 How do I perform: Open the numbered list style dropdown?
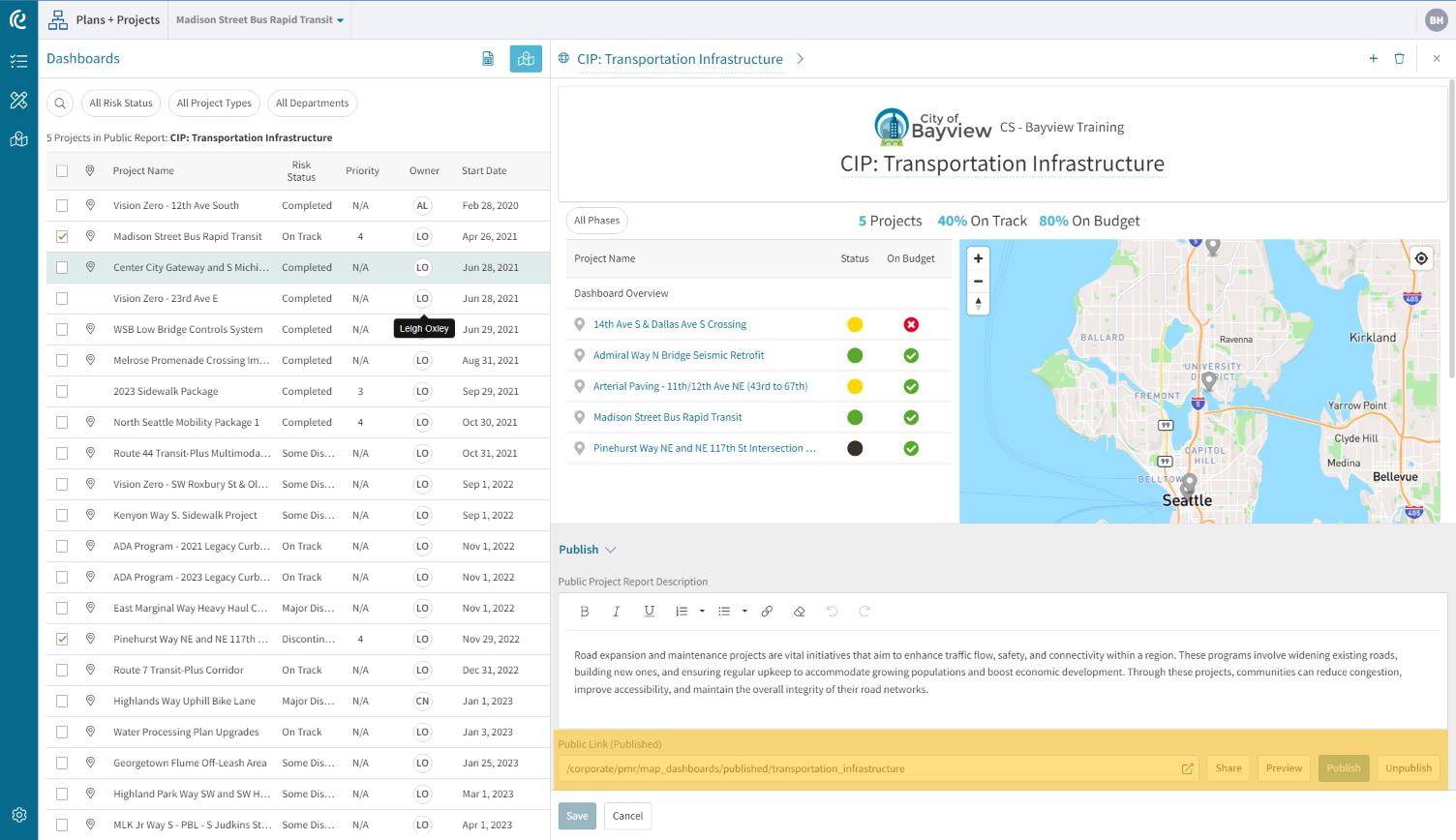(703, 611)
